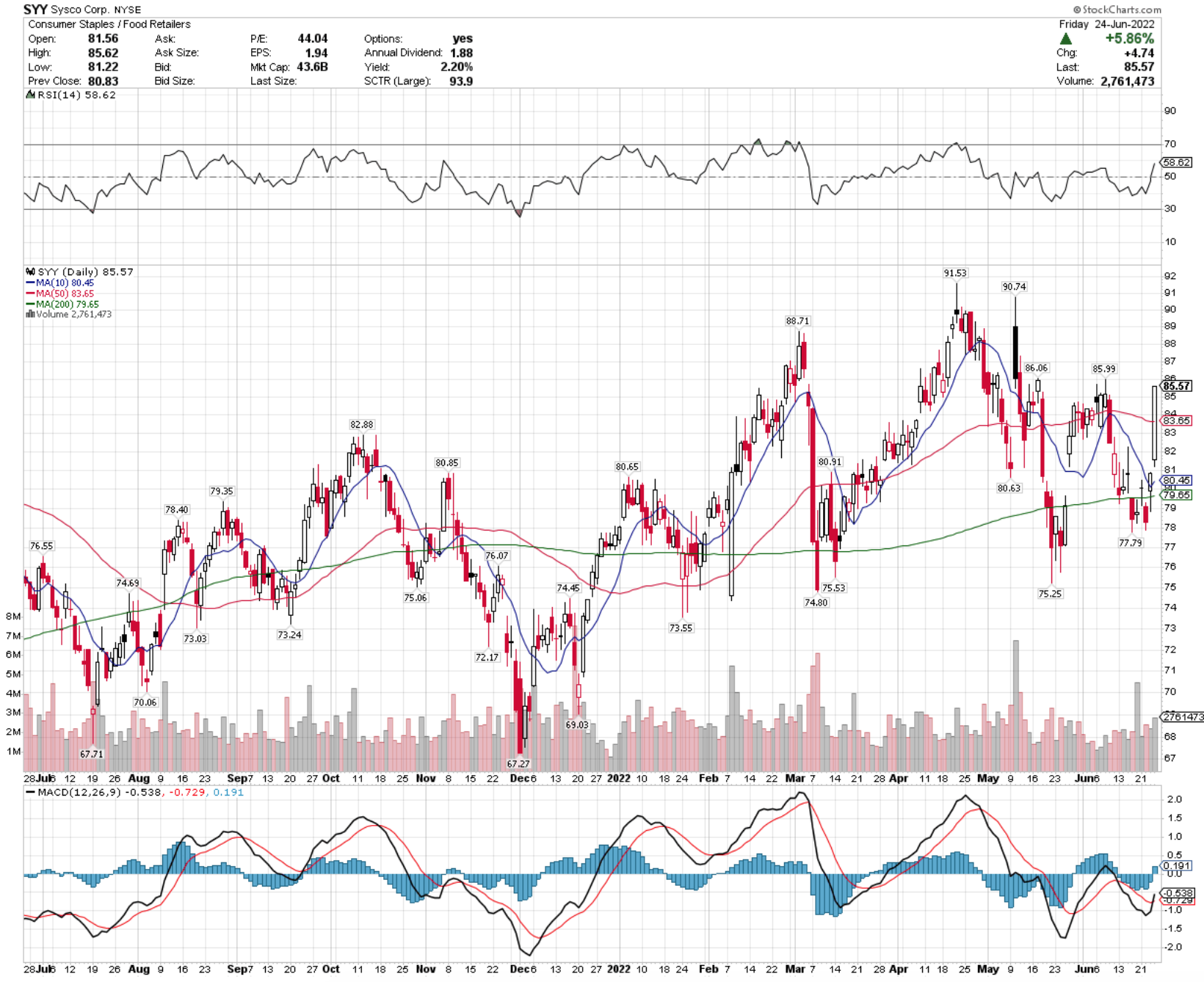Click the EPS value 1.94
1204x982 pixels.
(316, 53)
